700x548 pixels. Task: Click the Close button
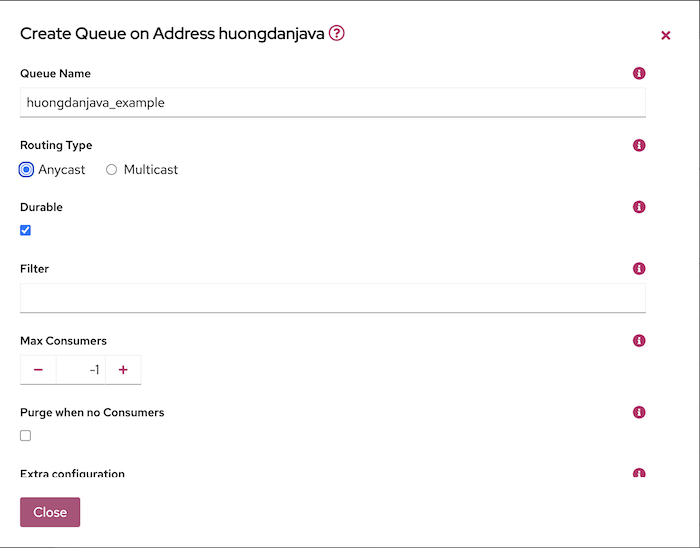50,512
